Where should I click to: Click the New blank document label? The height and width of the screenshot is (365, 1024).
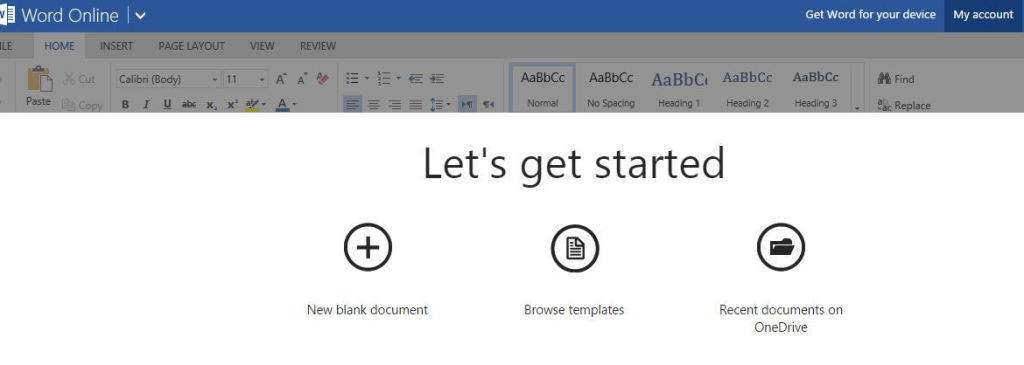pos(368,309)
